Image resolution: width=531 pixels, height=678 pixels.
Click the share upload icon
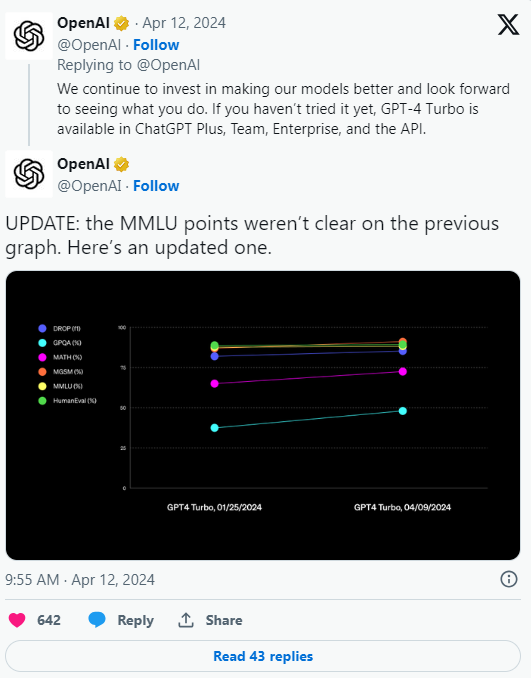pos(186,620)
